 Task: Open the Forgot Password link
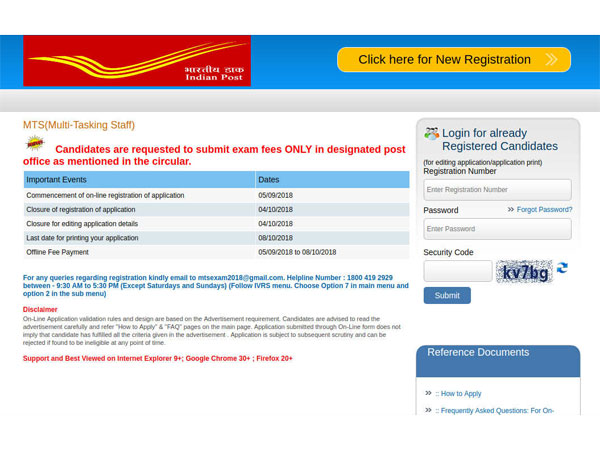544,210
